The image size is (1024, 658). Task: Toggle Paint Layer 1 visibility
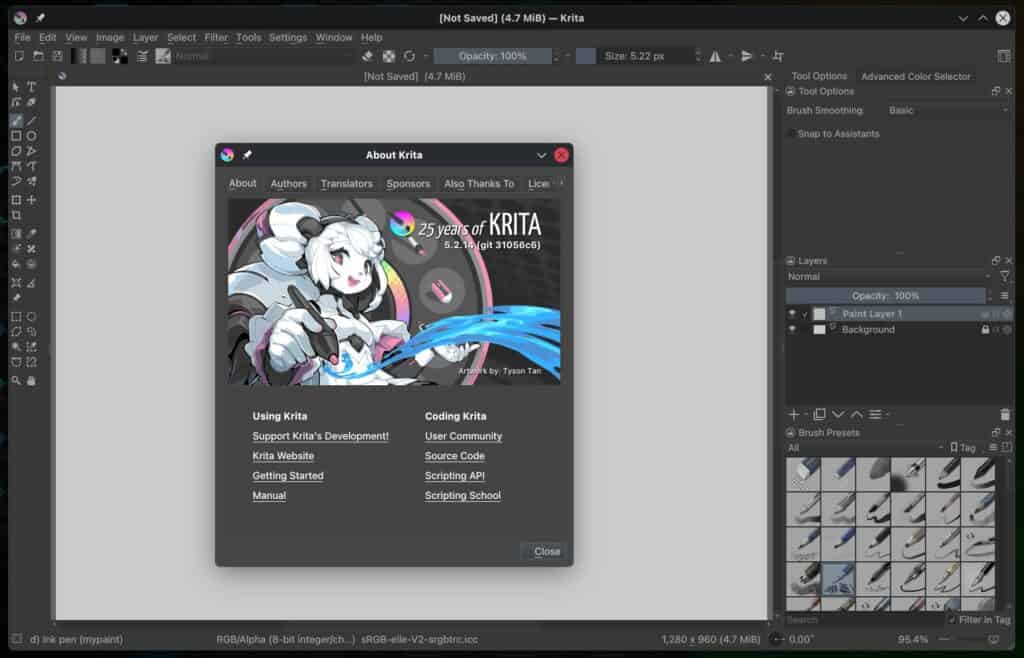789,313
